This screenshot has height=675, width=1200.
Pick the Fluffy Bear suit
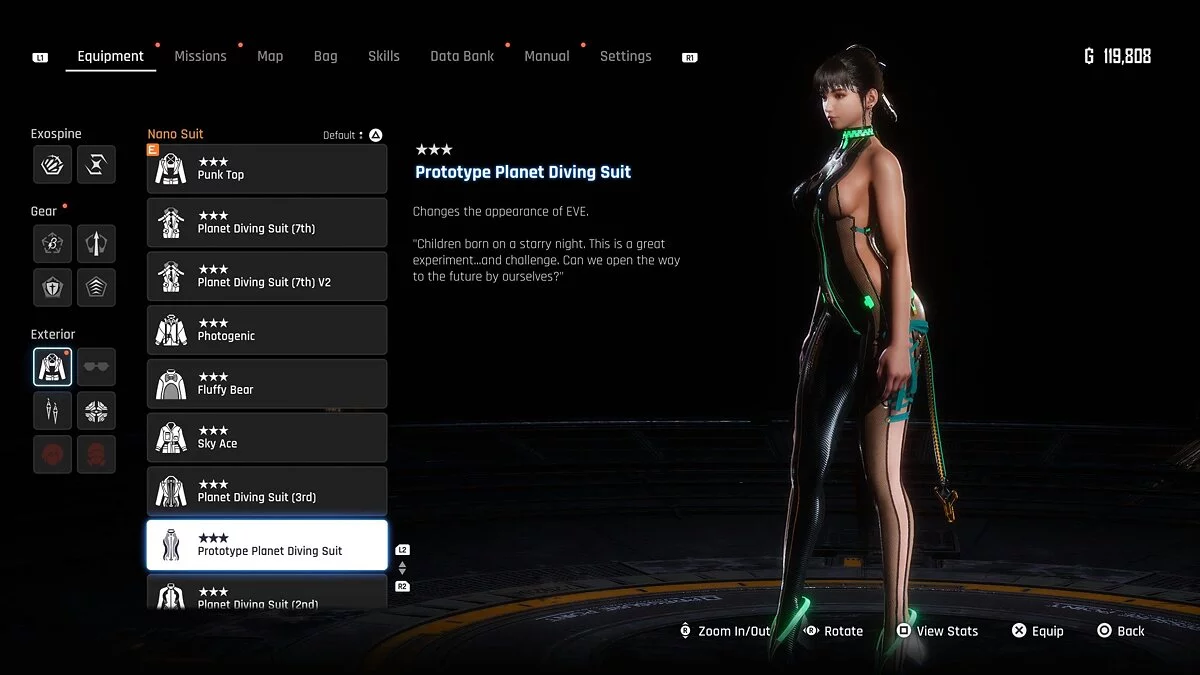tap(267, 384)
